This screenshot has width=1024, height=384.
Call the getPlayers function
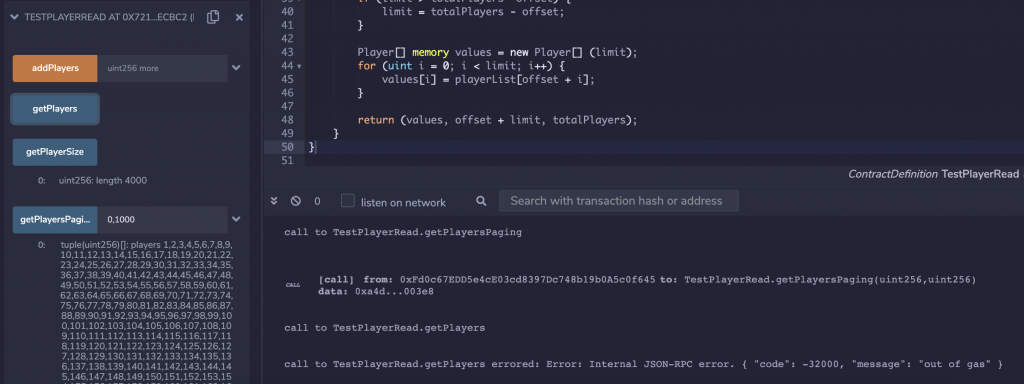(56, 109)
